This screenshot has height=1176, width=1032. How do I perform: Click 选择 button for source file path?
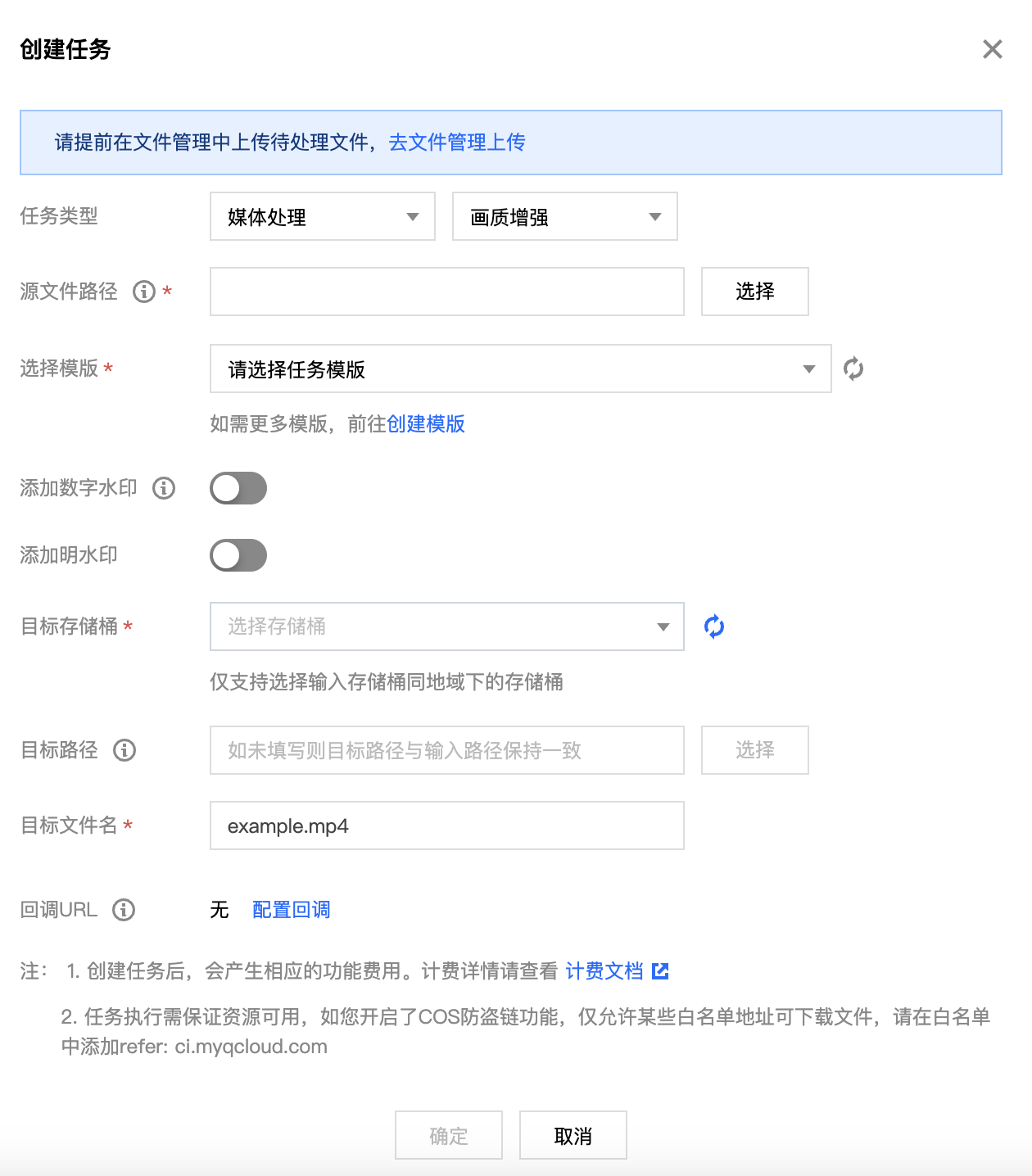point(755,292)
